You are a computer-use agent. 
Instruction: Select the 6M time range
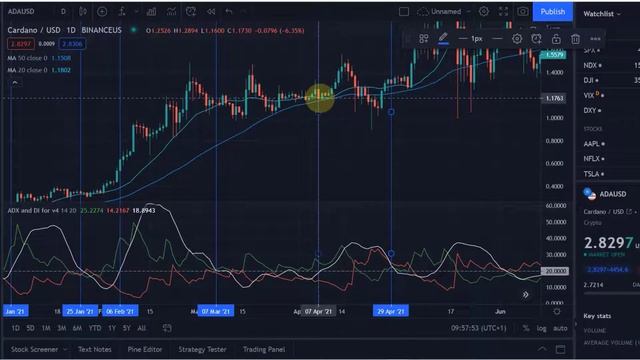77,328
